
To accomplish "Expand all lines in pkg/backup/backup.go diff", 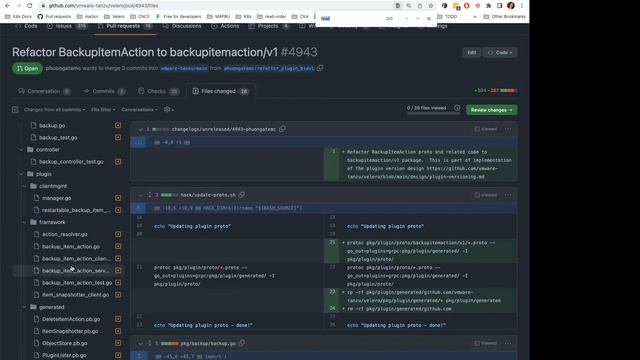I will (150, 343).
